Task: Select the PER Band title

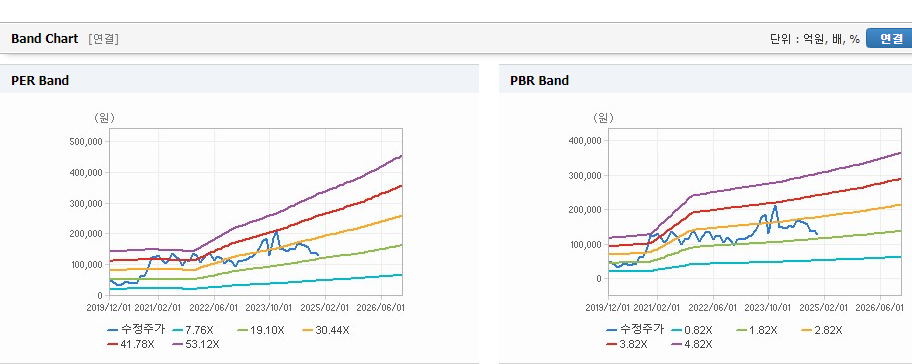Action: (x=40, y=80)
